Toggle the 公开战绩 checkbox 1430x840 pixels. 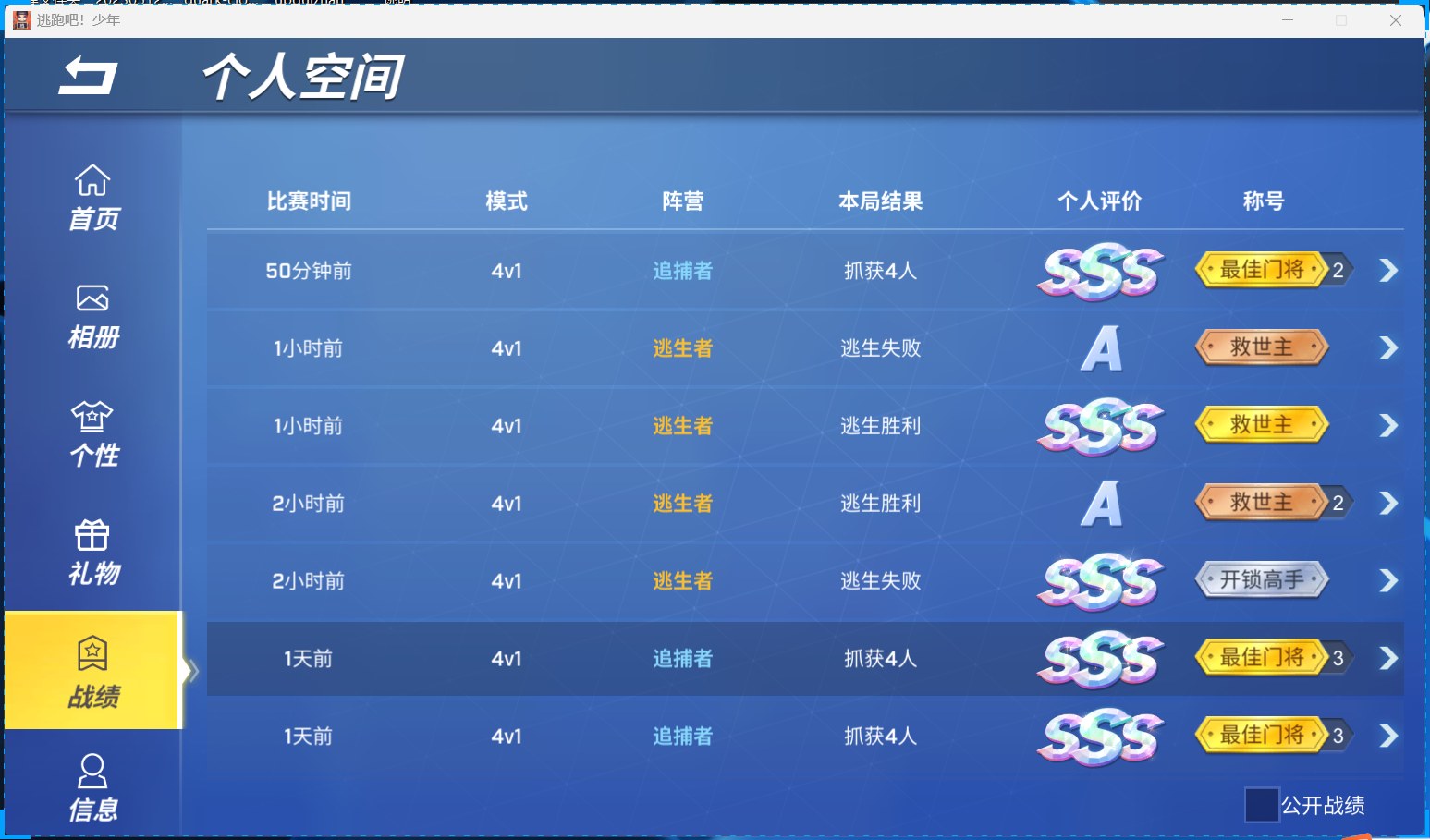(1262, 805)
